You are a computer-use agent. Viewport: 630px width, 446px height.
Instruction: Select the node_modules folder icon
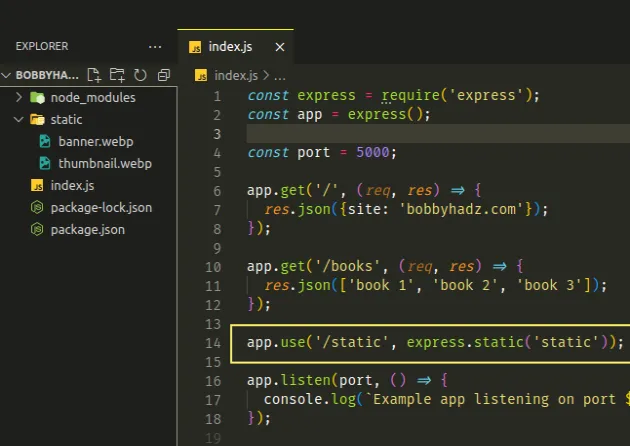pyautogui.click(x=37, y=97)
